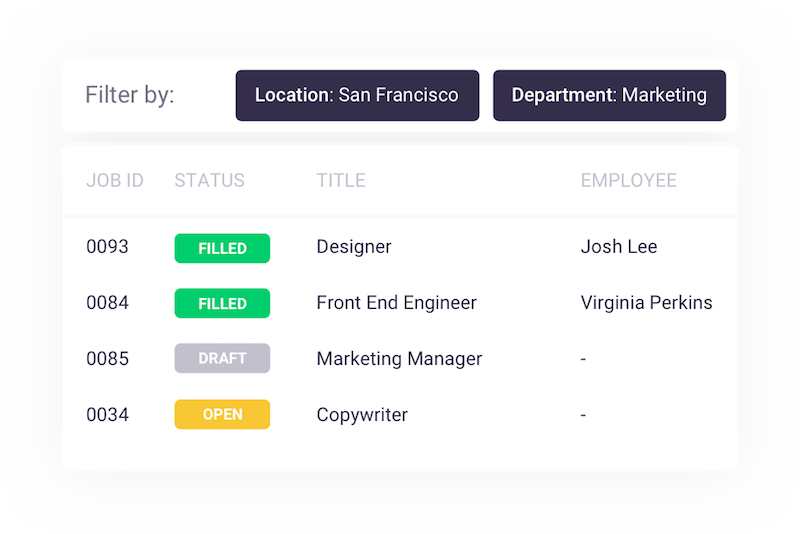Sort by JOB ID column header

[x=114, y=181]
